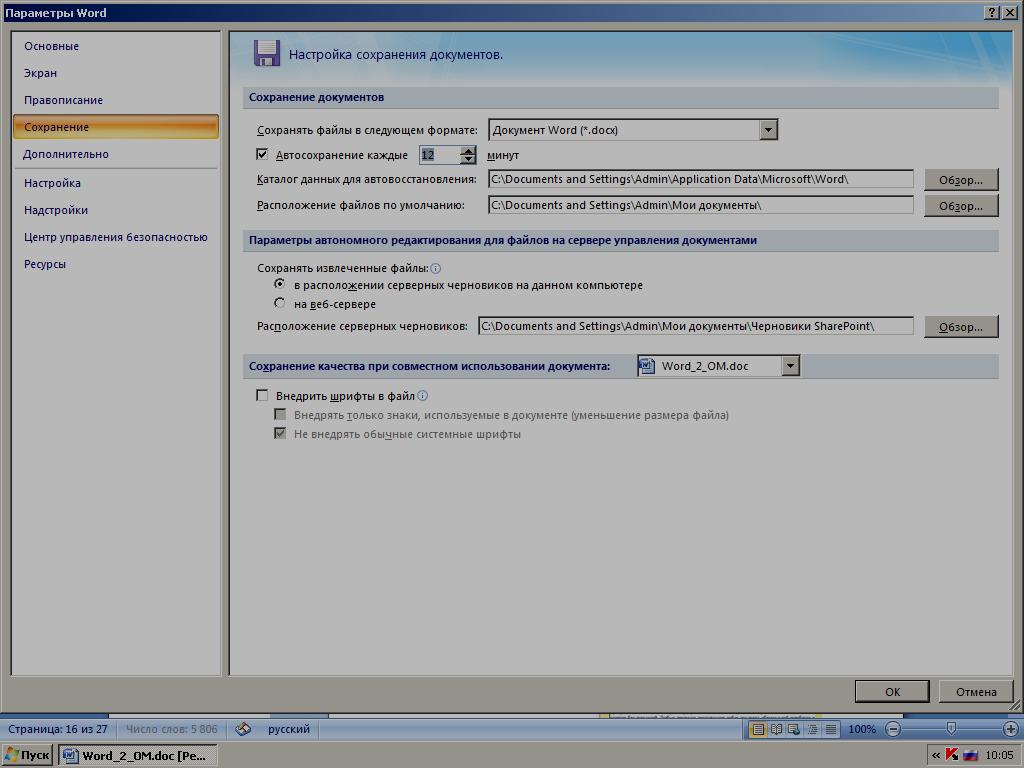This screenshot has height=768, width=1024.
Task: Click the zoom in plus button
Action: 1010,729
